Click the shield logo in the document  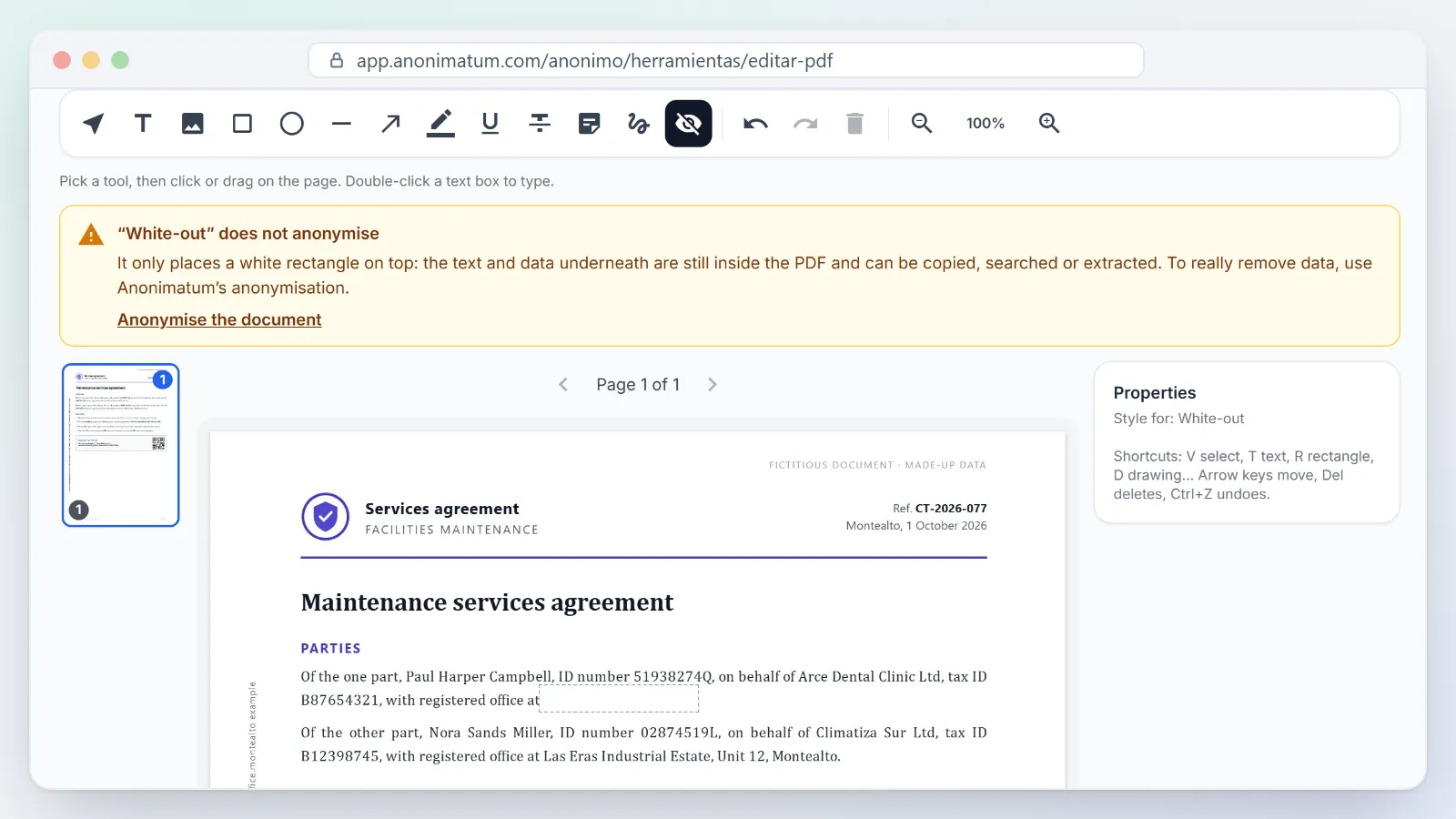coord(326,517)
